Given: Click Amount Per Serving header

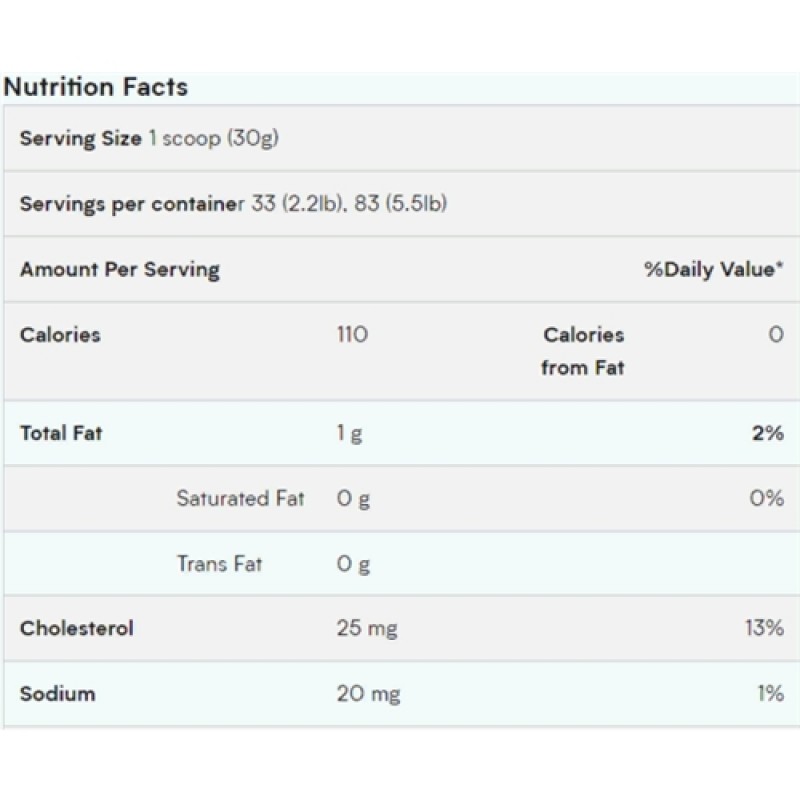Looking at the screenshot, I should [120, 269].
